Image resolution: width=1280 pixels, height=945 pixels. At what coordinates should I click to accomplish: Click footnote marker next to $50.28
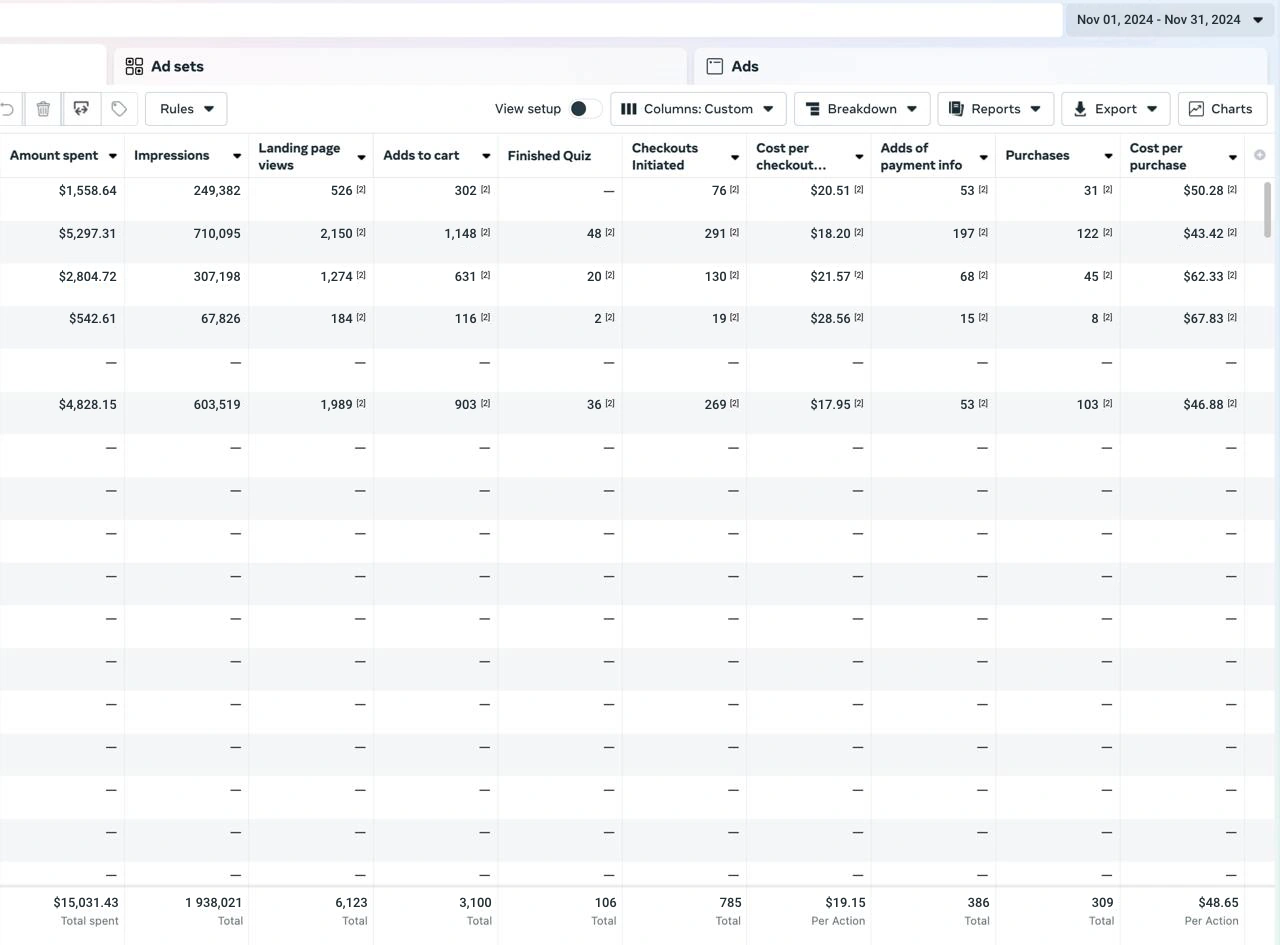[1232, 190]
